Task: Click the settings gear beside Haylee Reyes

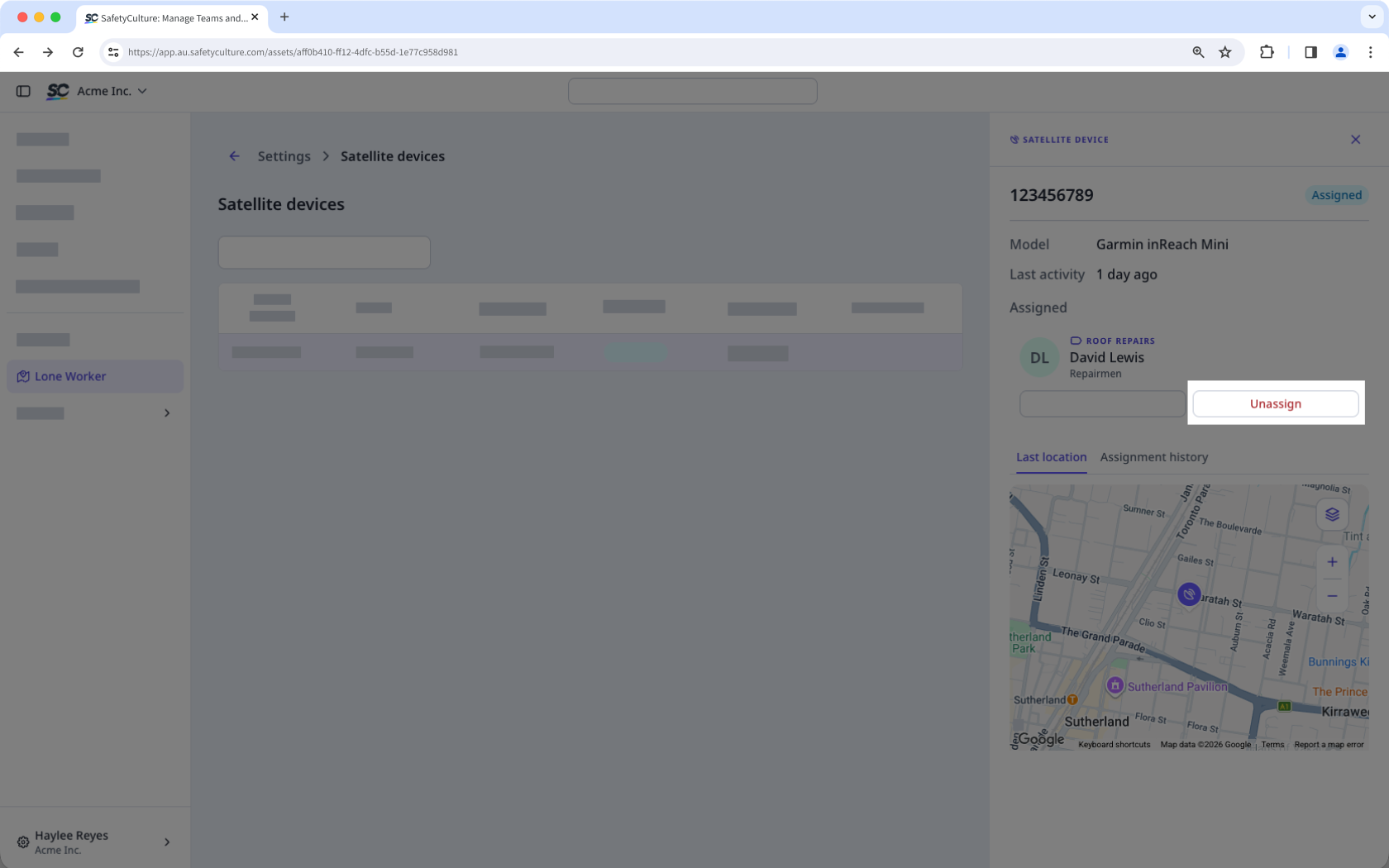Action: 23,842
